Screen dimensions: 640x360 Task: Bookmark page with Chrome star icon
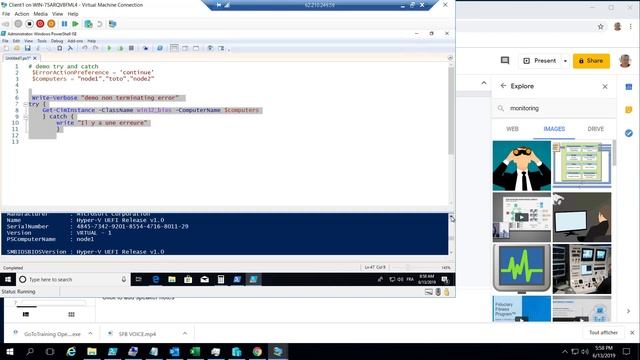[600, 27]
